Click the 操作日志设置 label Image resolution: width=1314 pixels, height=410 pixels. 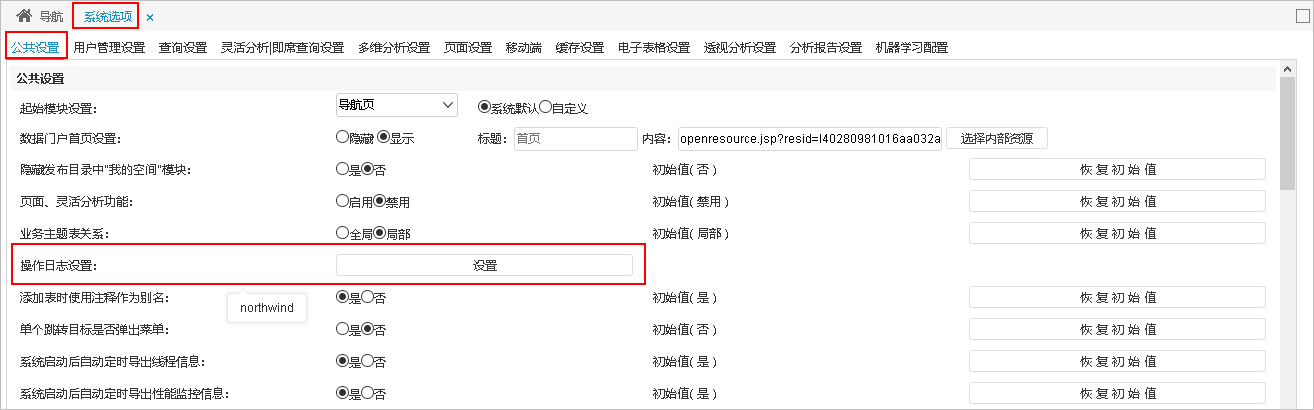pos(61,266)
